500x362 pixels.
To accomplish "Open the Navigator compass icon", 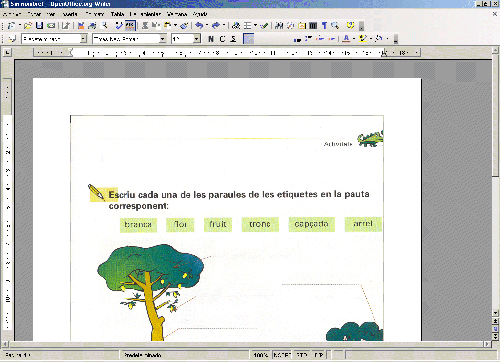I will [x=290, y=25].
